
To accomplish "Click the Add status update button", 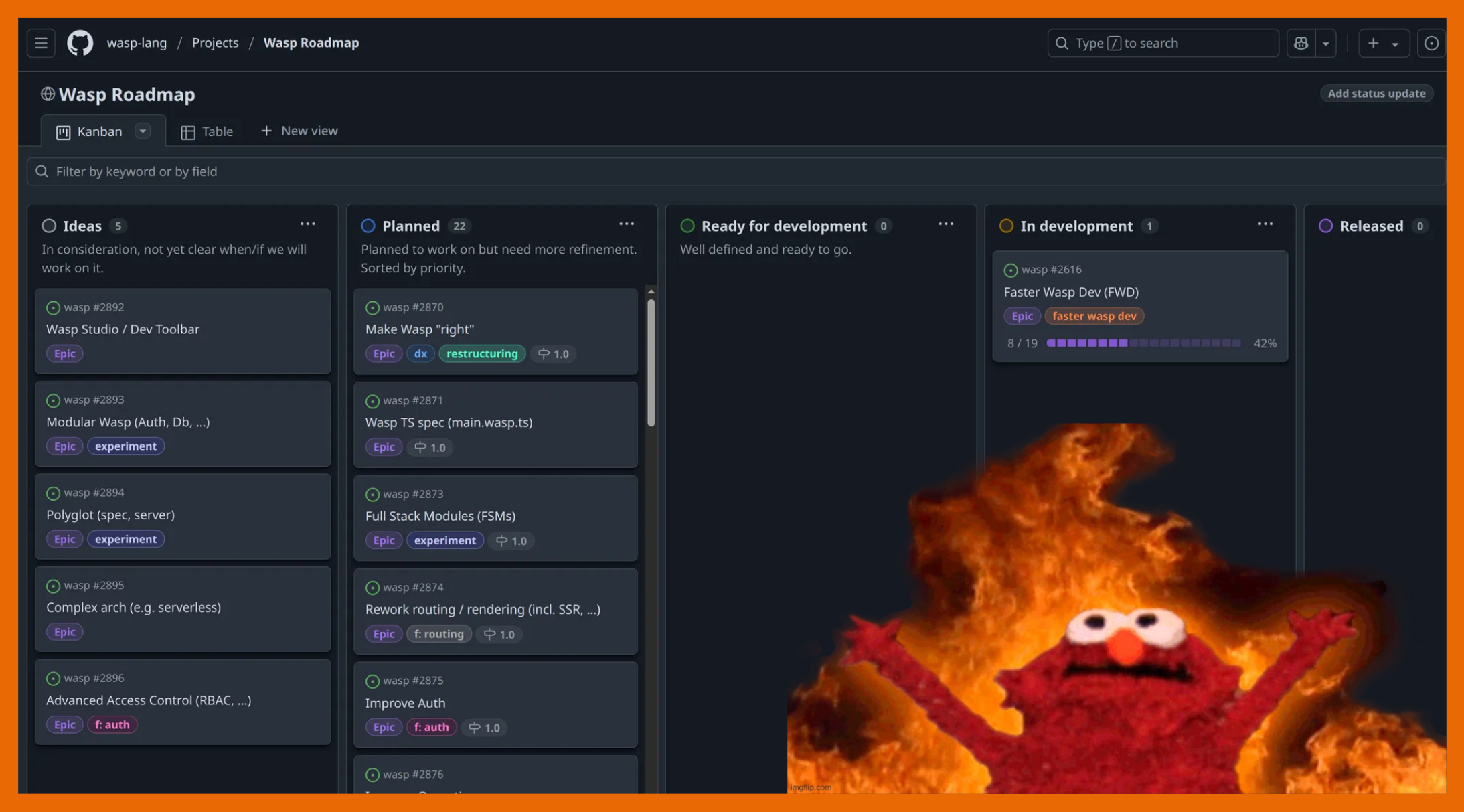I will (x=1376, y=93).
